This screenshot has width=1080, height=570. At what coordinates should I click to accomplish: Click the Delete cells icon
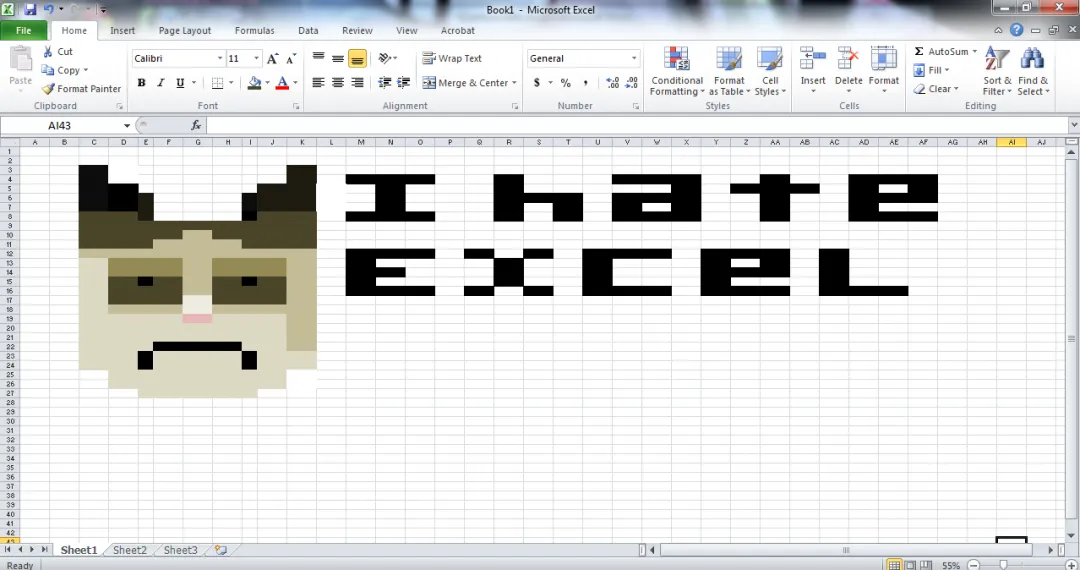(849, 59)
